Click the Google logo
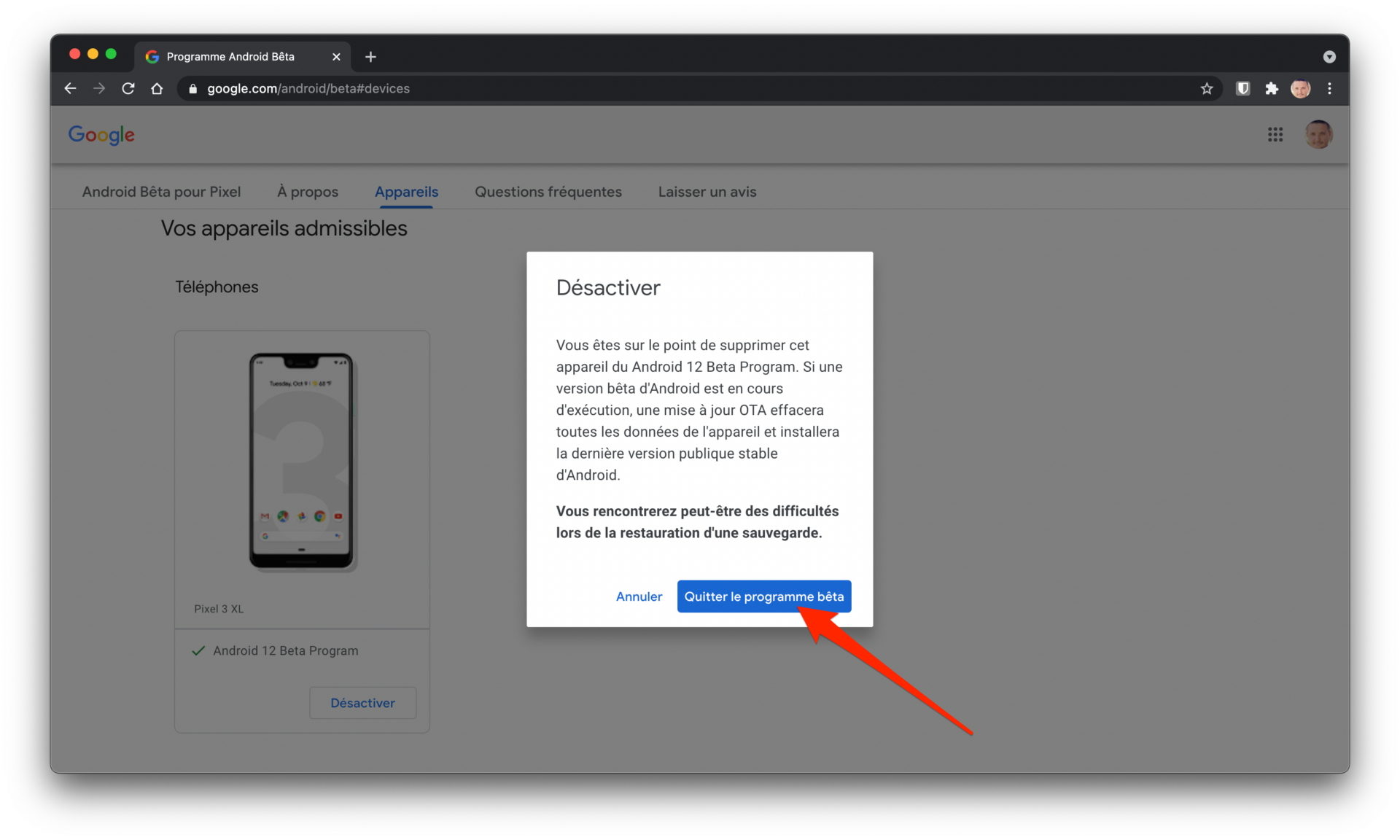 [101, 135]
